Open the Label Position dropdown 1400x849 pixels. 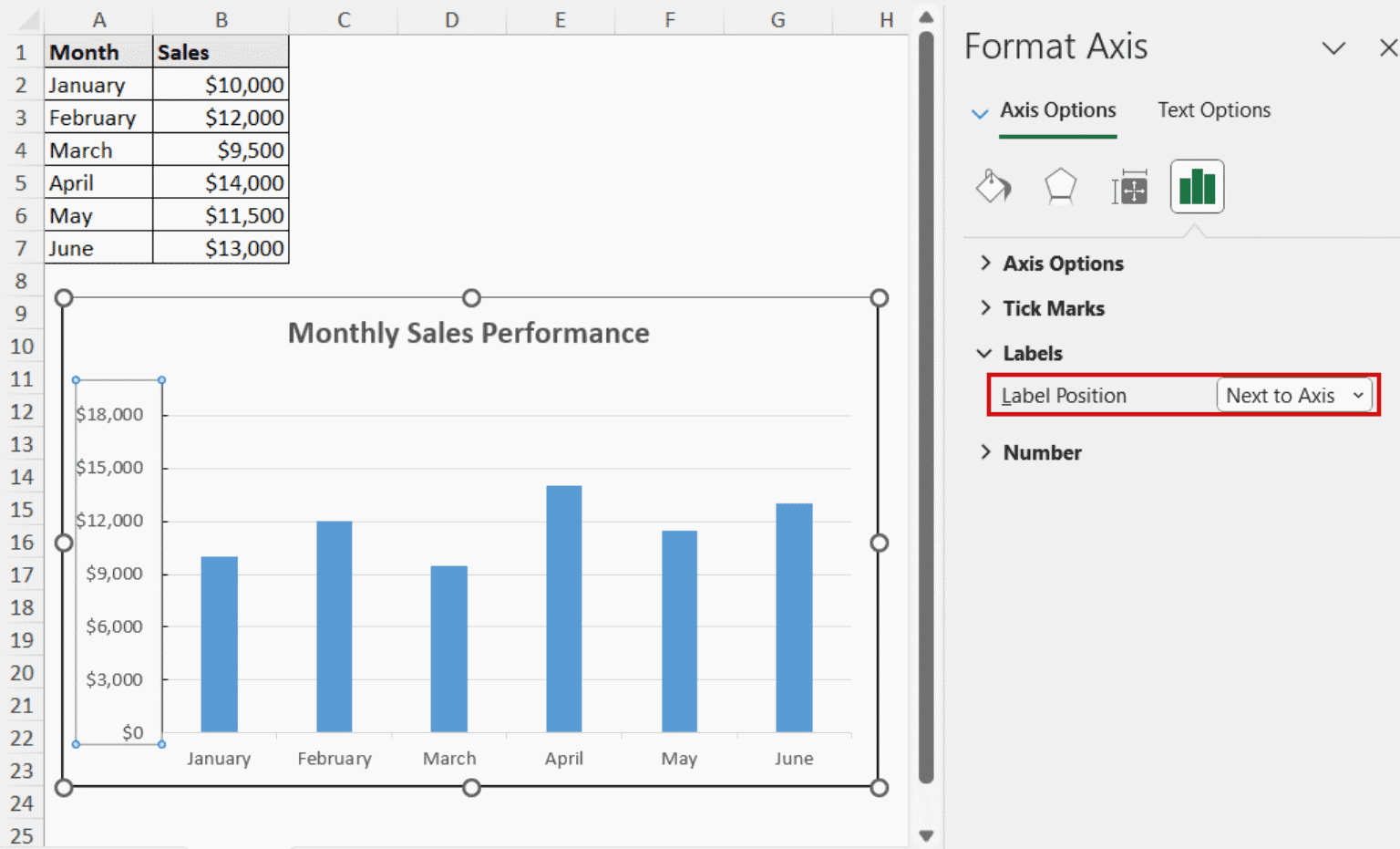point(1294,395)
